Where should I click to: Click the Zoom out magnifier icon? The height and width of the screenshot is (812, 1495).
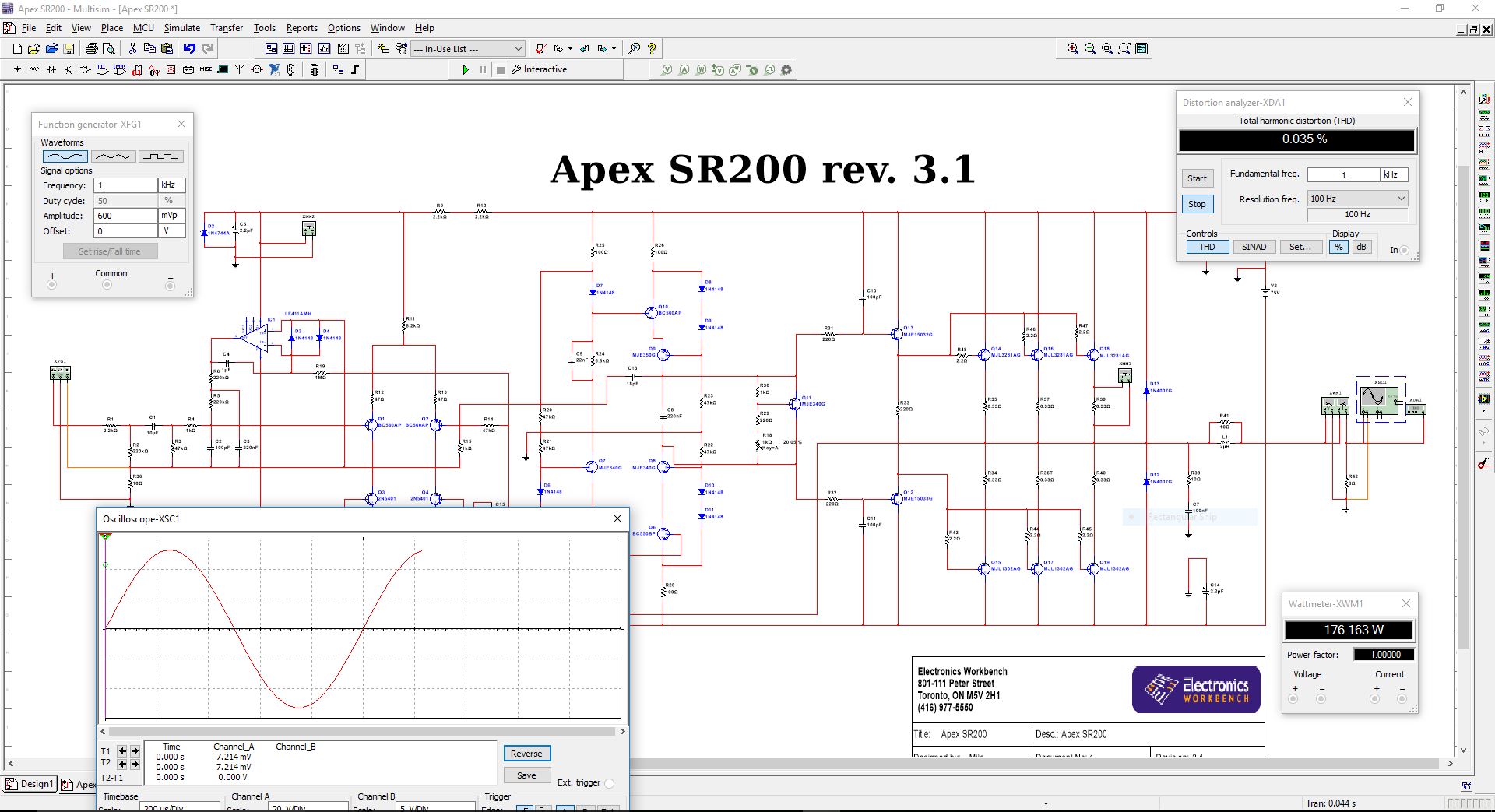1090,48
